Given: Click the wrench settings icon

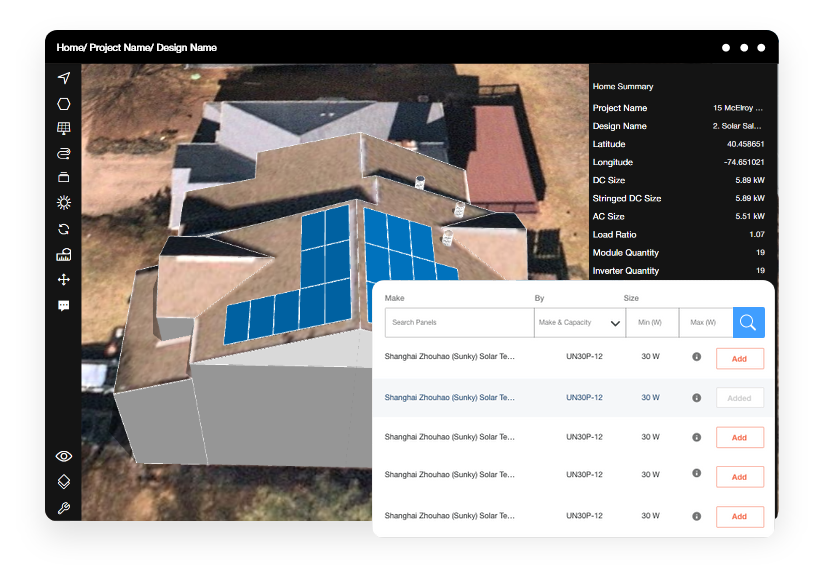Looking at the screenshot, I should (64, 507).
